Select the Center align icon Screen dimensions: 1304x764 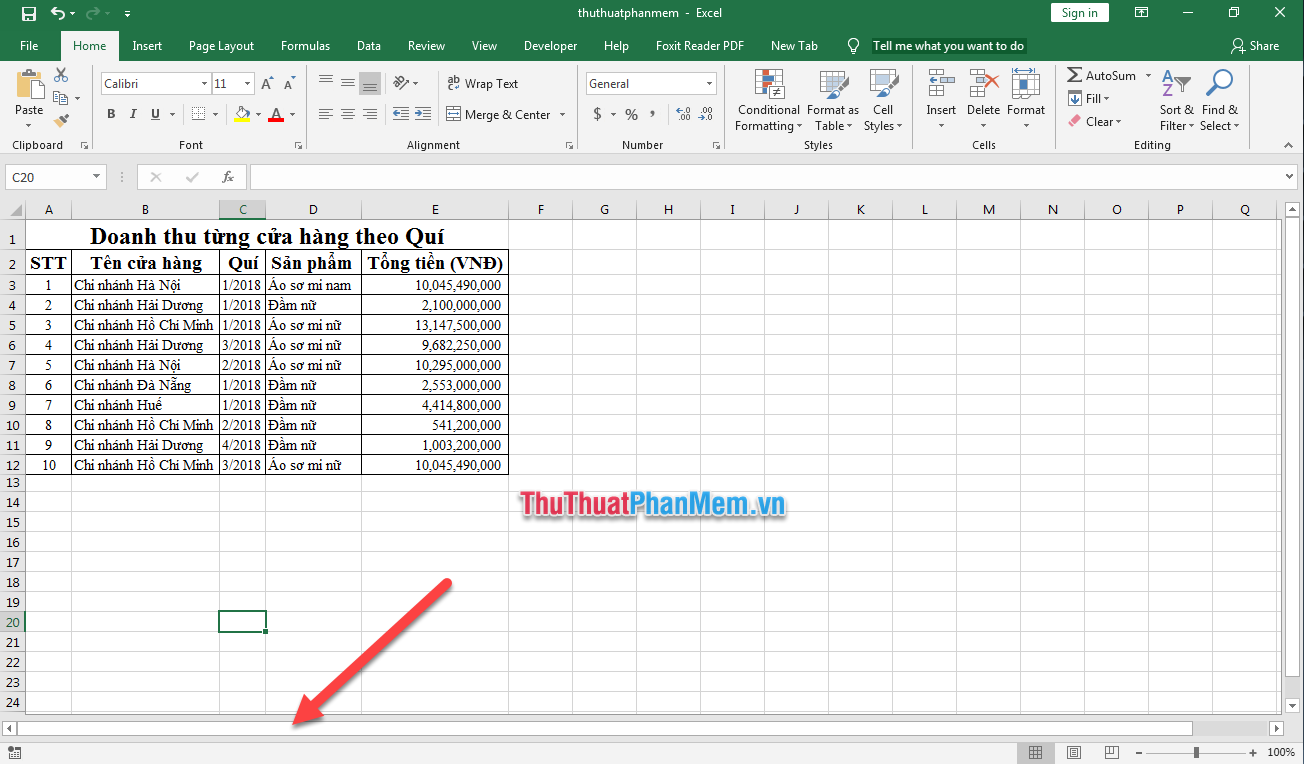point(348,114)
